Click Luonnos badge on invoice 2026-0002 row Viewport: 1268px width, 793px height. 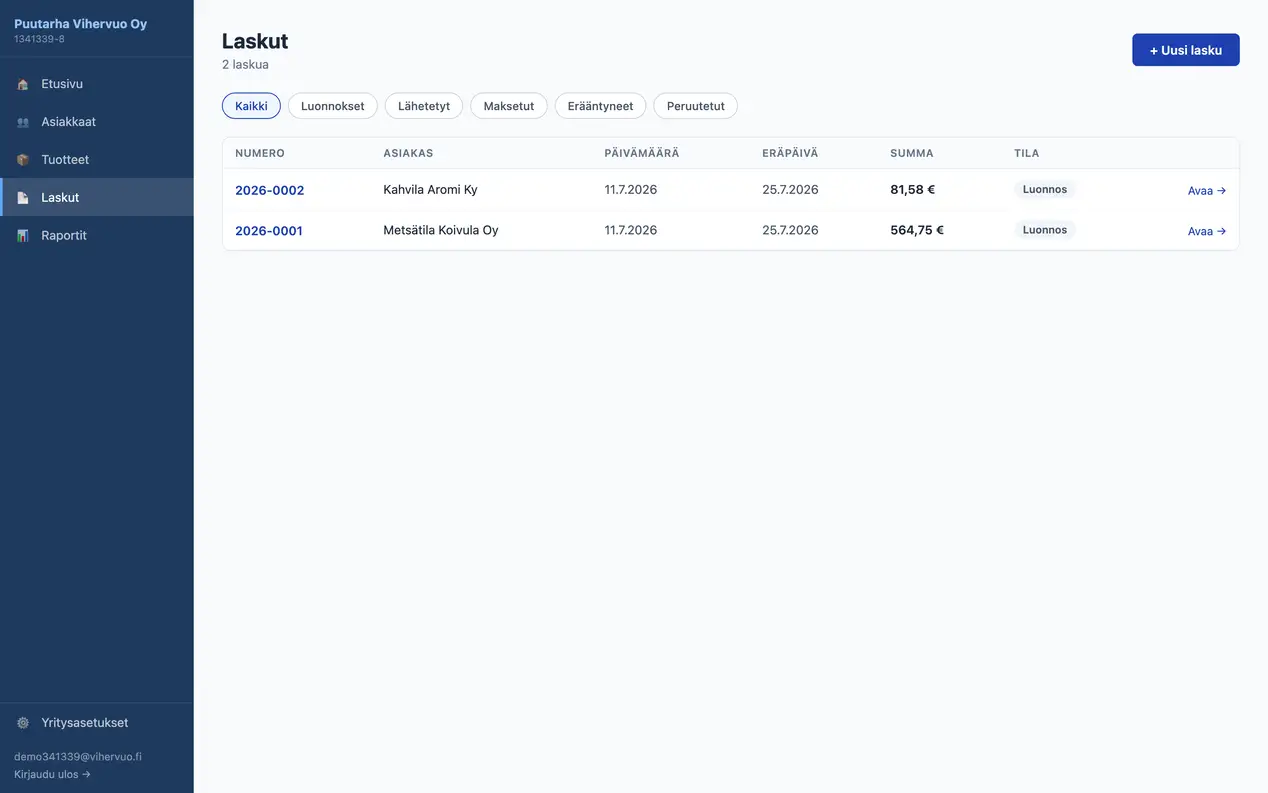pyautogui.click(x=1045, y=189)
